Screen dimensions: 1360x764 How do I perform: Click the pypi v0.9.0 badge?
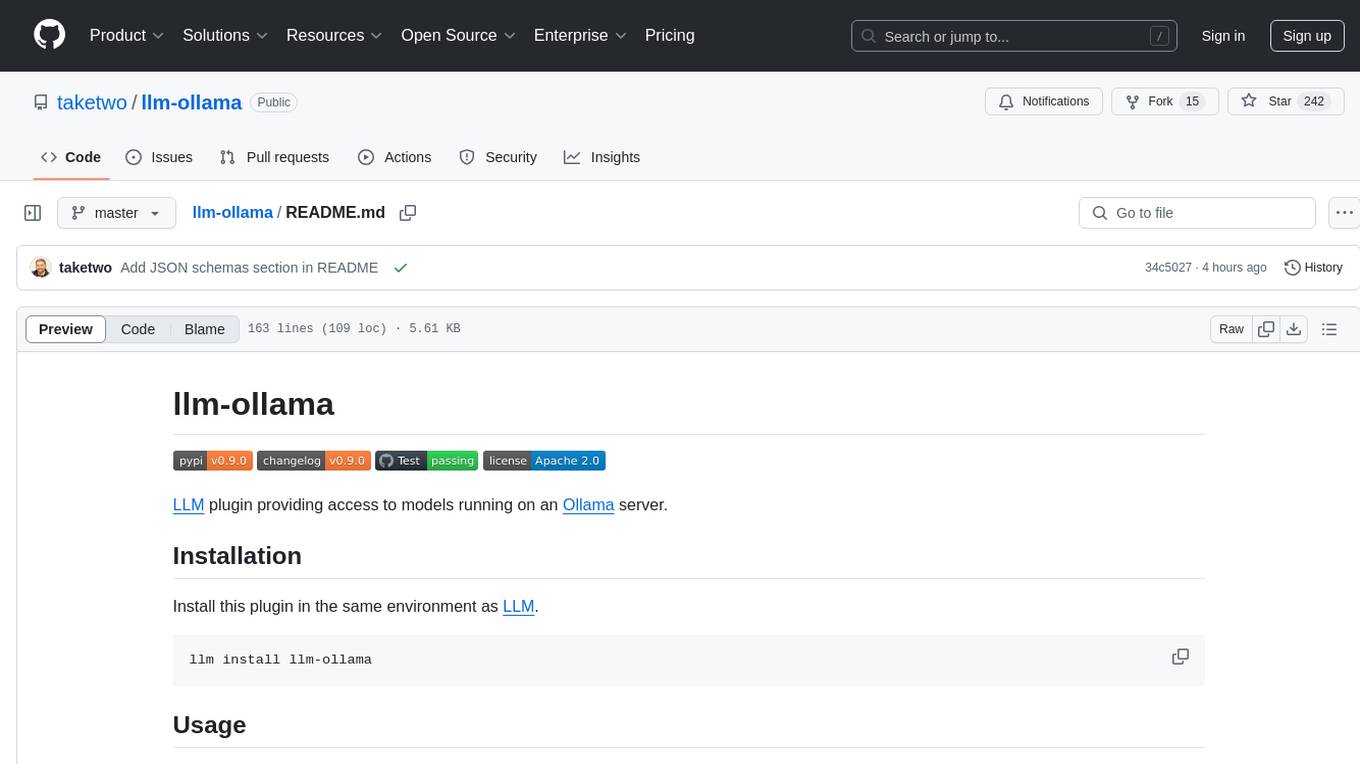click(212, 460)
